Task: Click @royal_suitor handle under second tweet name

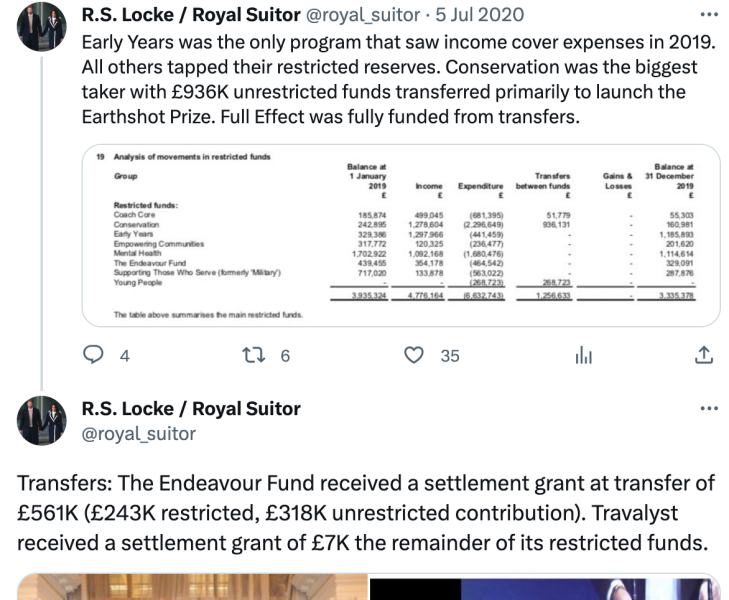Action: click(x=139, y=434)
